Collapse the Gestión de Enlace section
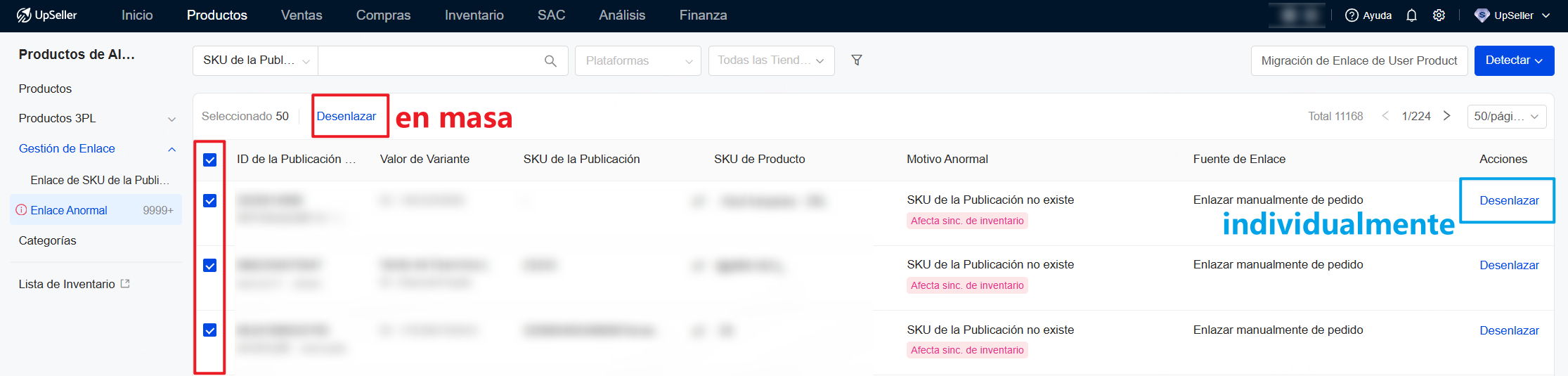 pos(171,149)
